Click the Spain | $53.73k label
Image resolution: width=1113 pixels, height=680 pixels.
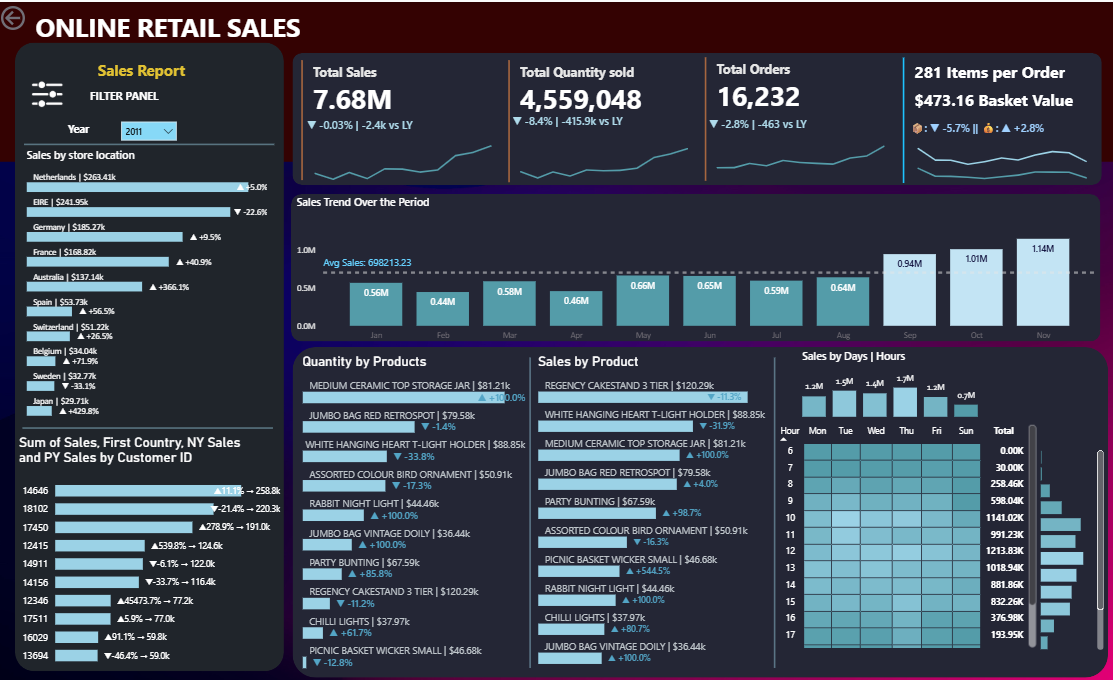60,302
